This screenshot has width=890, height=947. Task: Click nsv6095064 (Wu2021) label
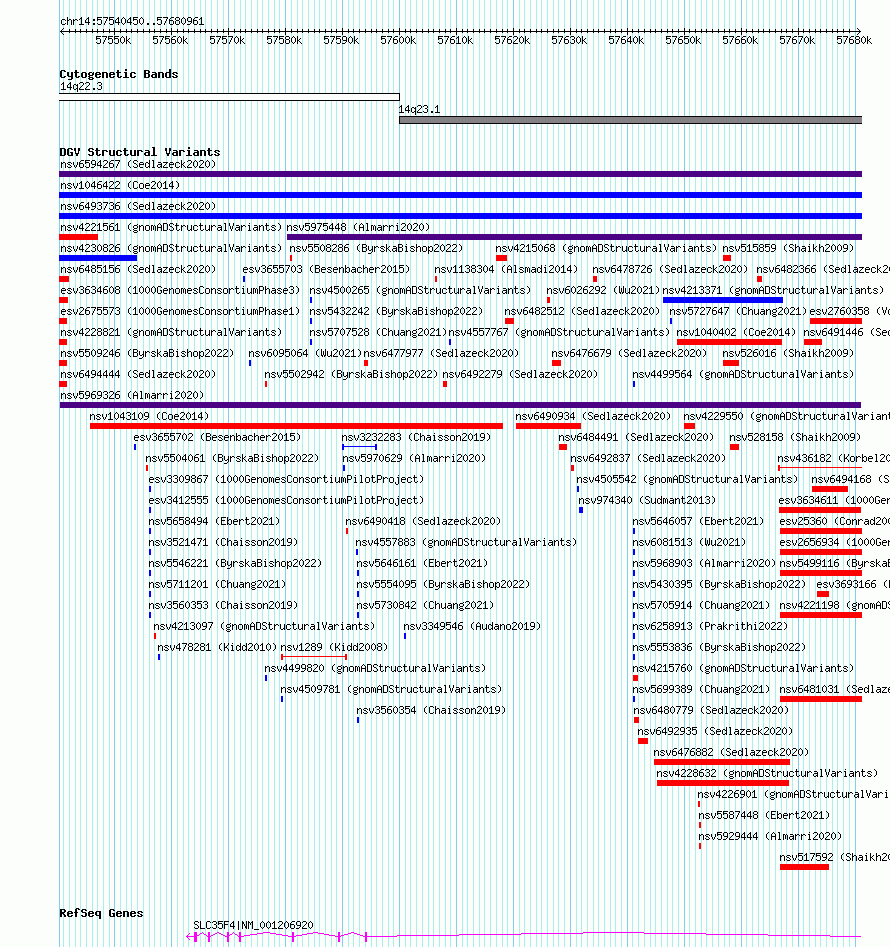[x=305, y=353]
